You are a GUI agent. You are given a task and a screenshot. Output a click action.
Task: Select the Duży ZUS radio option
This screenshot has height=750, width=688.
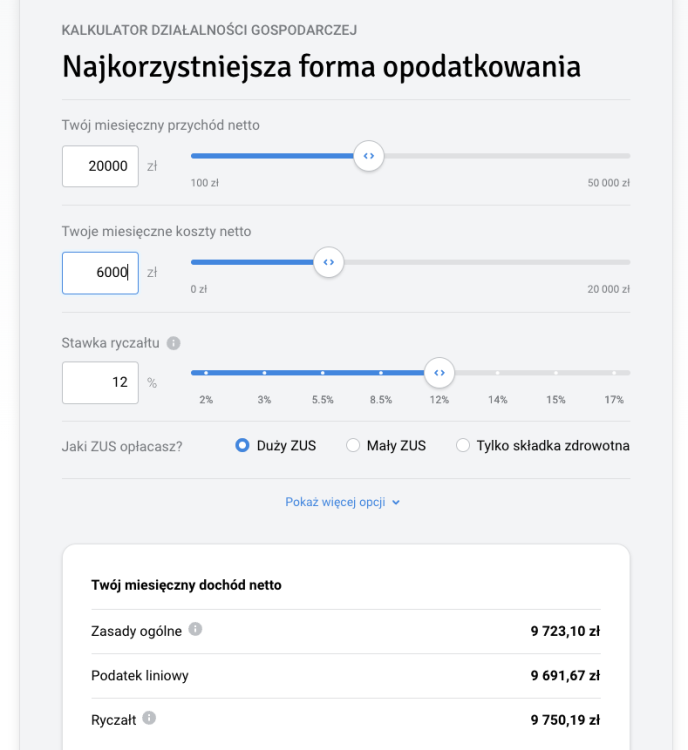click(242, 446)
